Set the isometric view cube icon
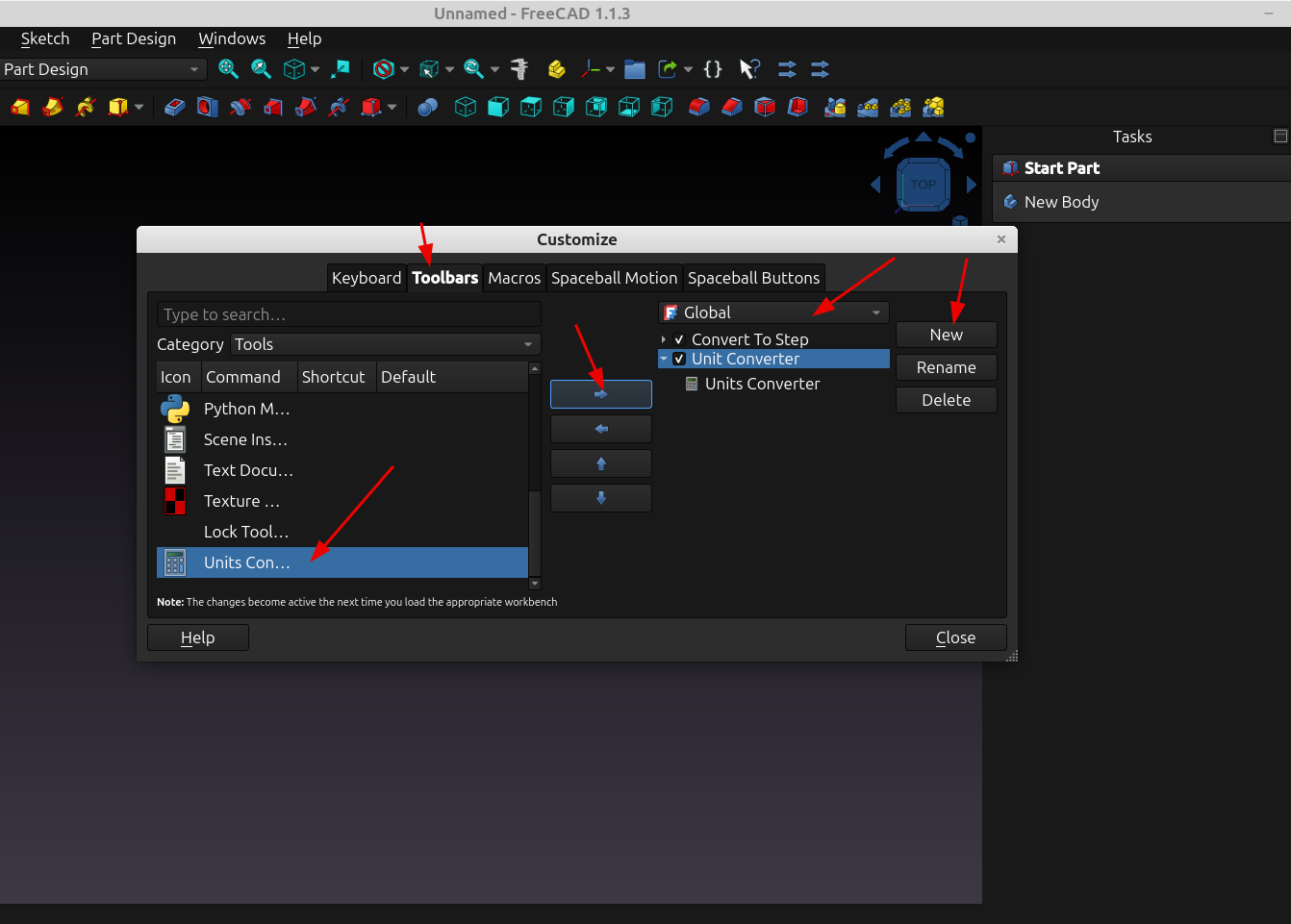Image resolution: width=1291 pixels, height=924 pixels. coord(466,107)
